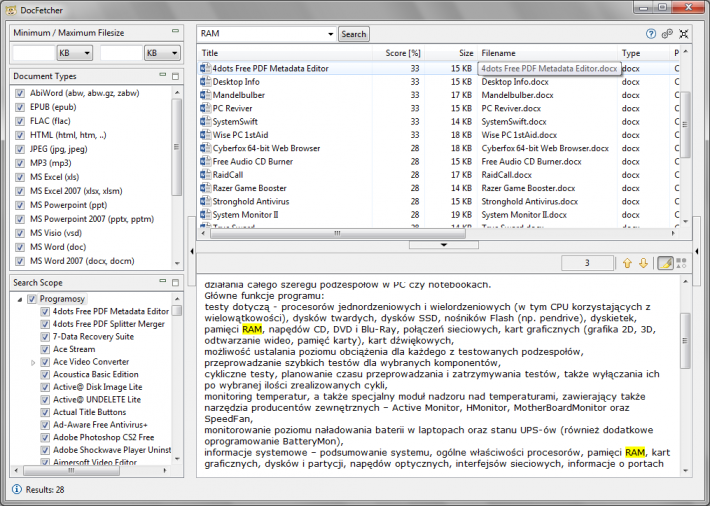This screenshot has width=710, height=506.
Task: Select Acoustica Basic Edition in Search Scope
Action: (x=96, y=375)
